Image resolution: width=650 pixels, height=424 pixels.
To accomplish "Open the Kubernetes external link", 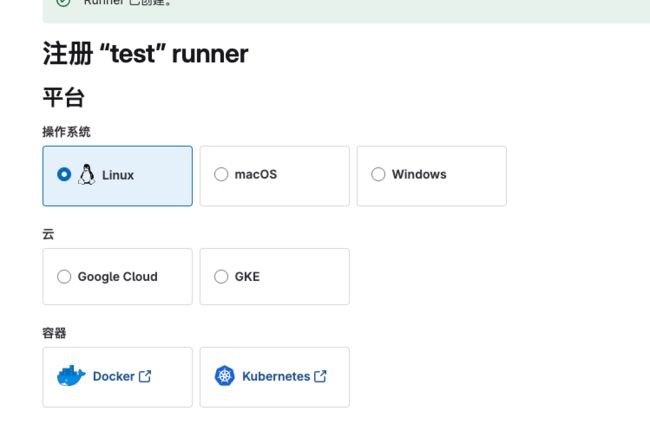I will click(x=284, y=376).
